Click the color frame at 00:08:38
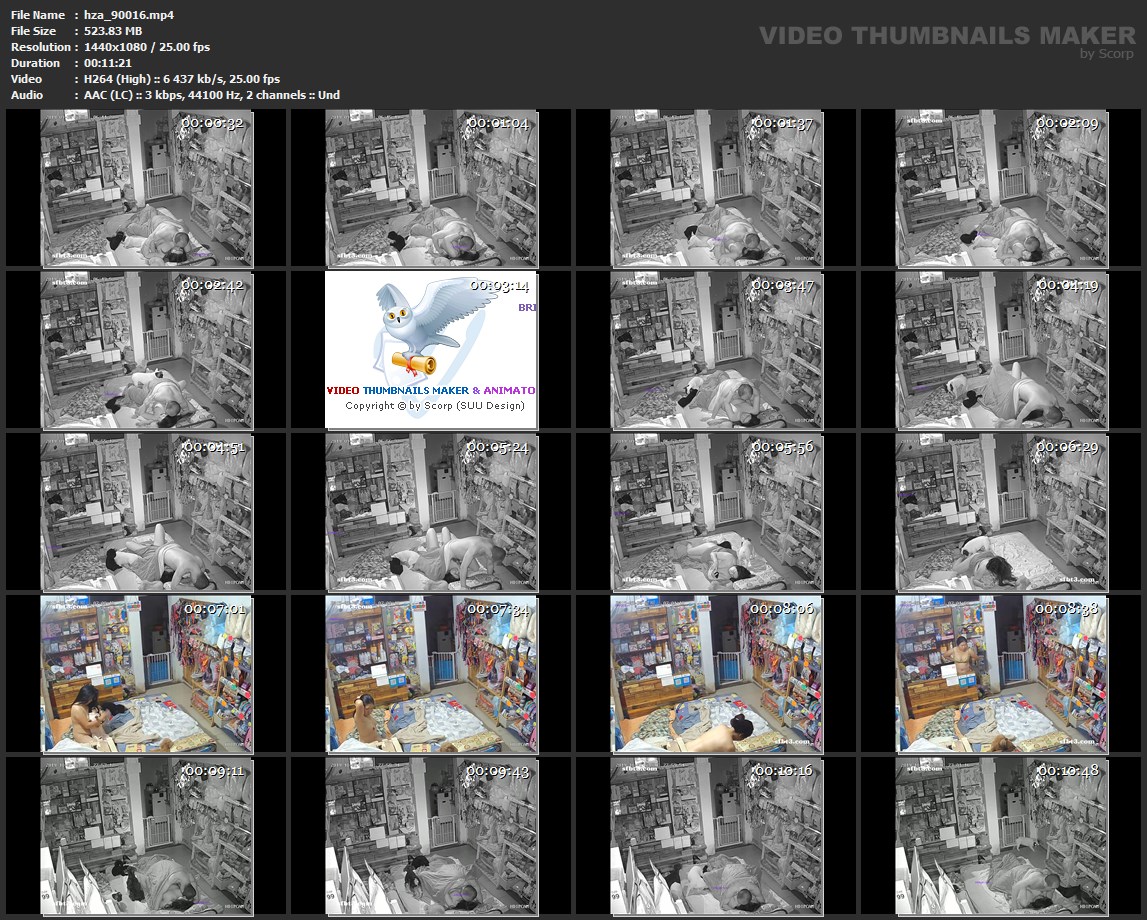 (1002, 674)
